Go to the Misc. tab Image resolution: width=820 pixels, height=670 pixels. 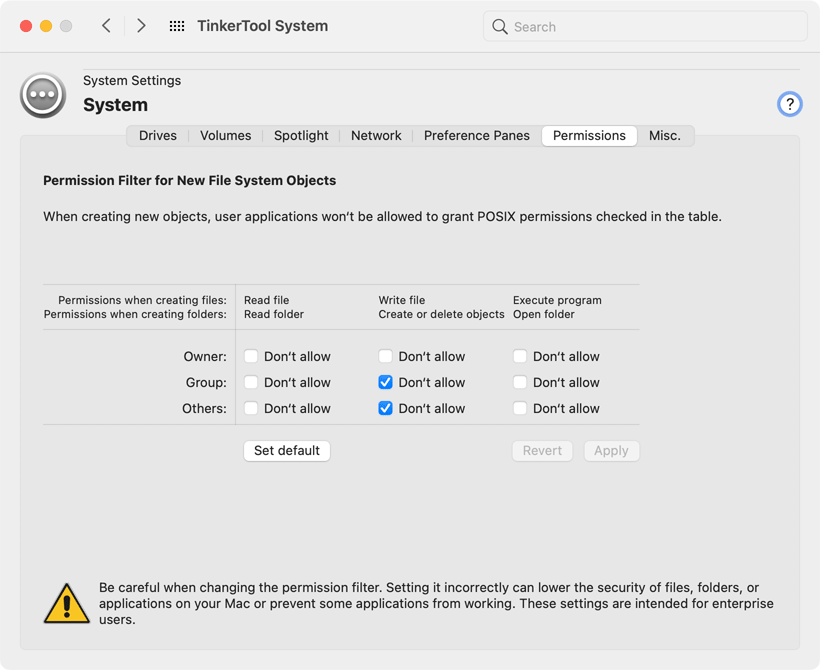tap(664, 136)
